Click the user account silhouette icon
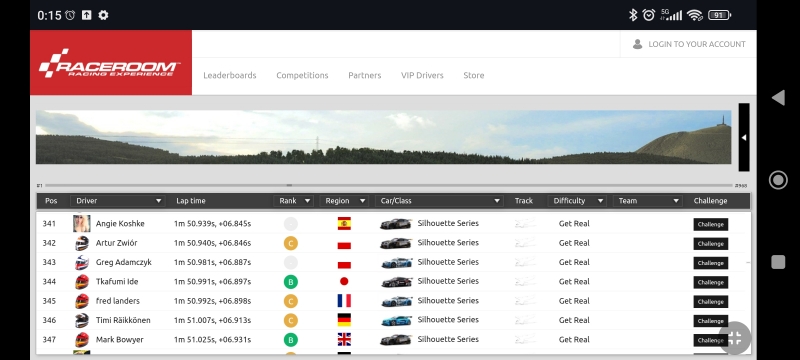 click(x=637, y=44)
